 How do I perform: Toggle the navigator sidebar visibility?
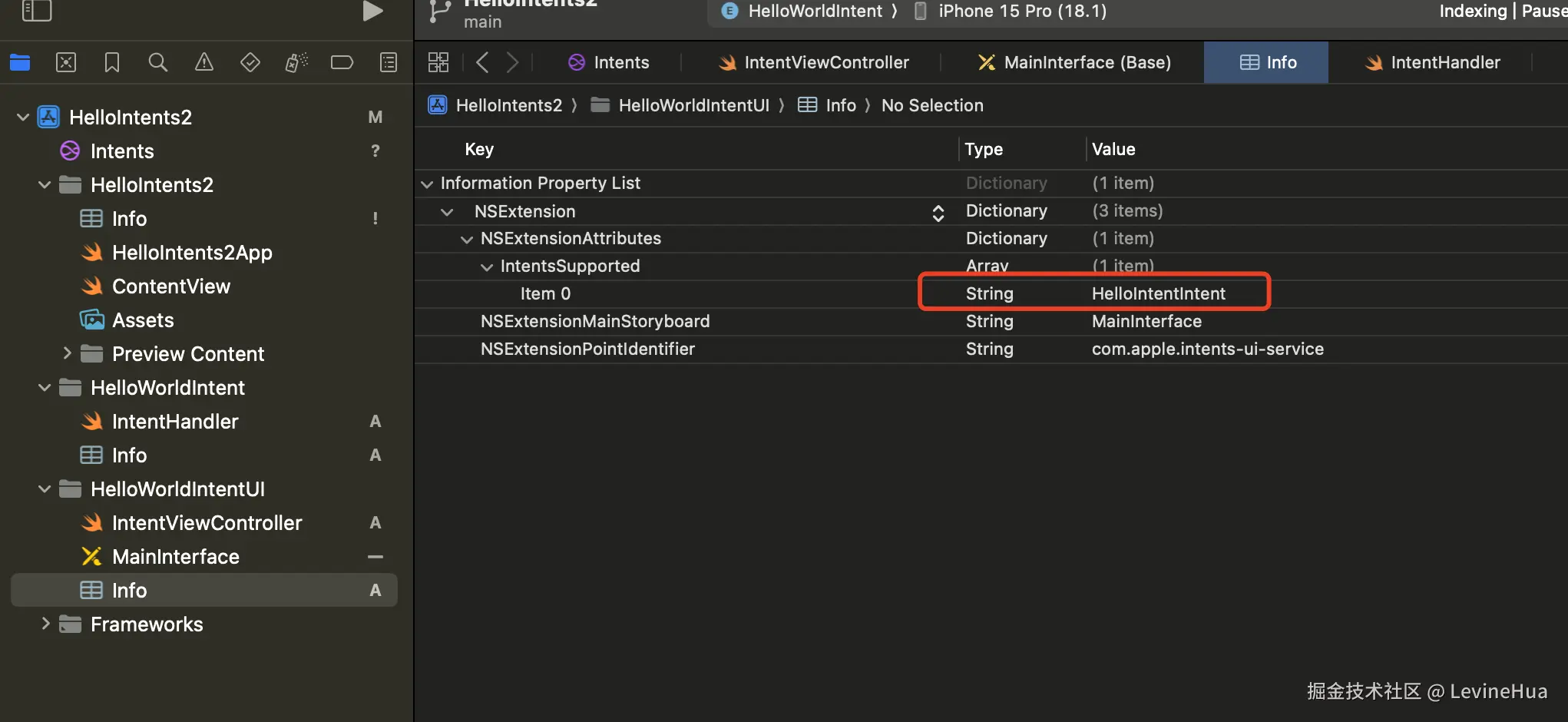click(36, 11)
